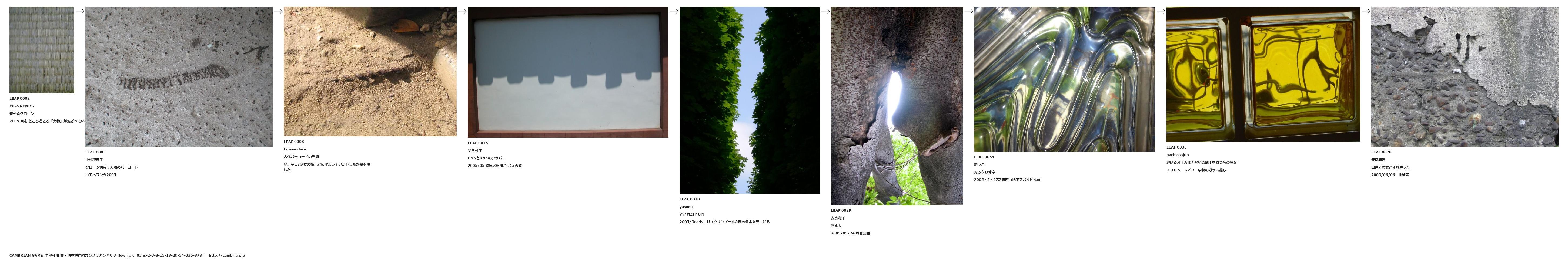Open the LEAF 0029 tree trunk hole photo

point(897,106)
